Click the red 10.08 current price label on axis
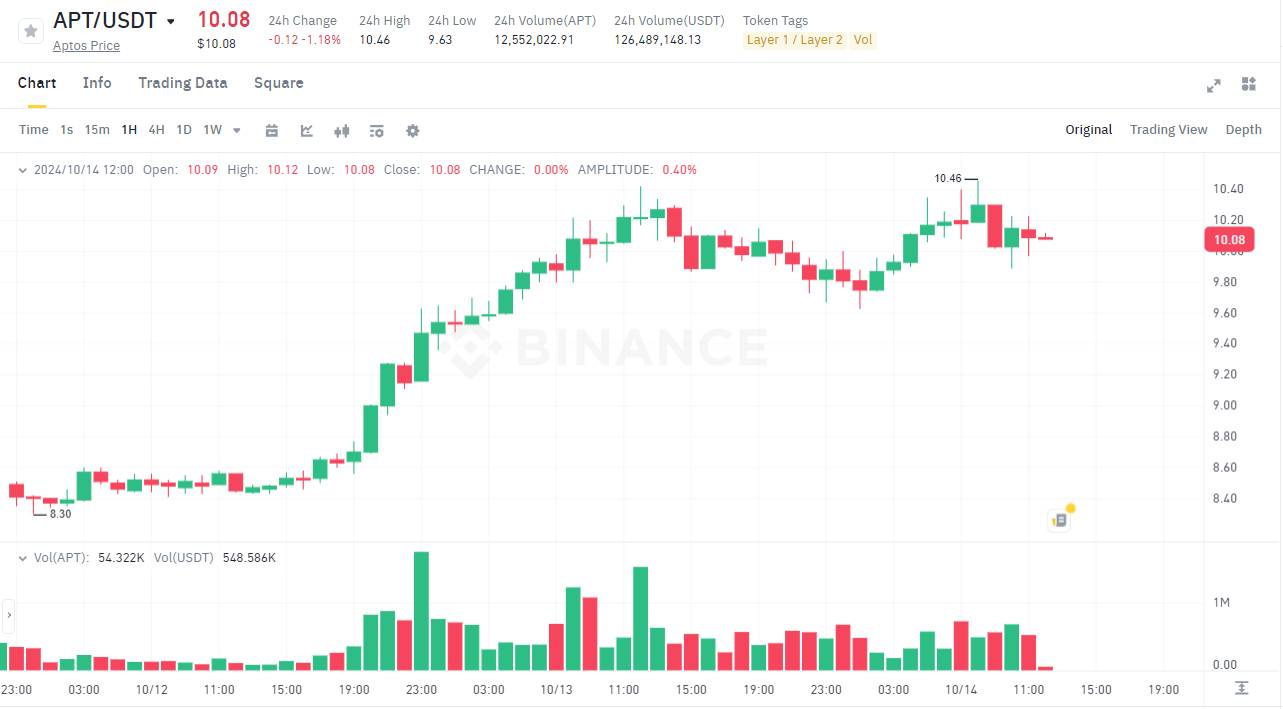This screenshot has width=1283, height=709. tap(1229, 240)
